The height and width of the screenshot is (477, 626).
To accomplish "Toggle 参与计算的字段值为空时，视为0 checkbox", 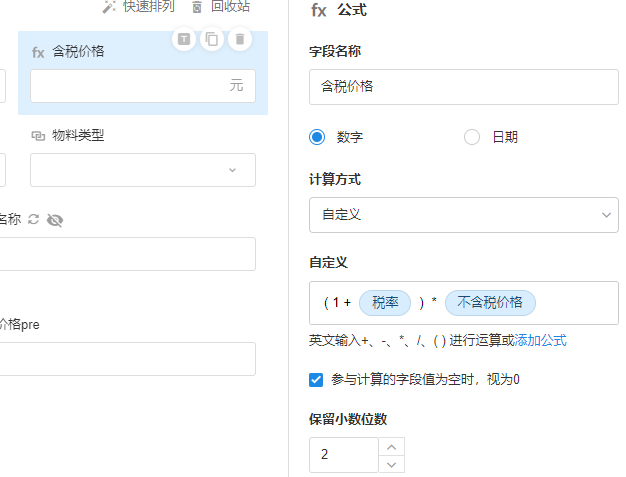I will (316, 380).
